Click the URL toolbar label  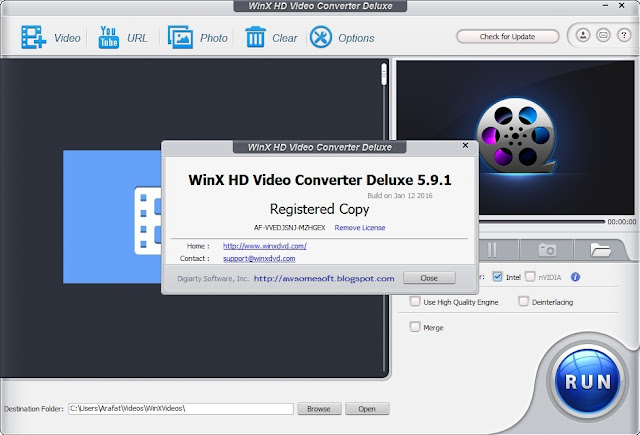point(137,38)
